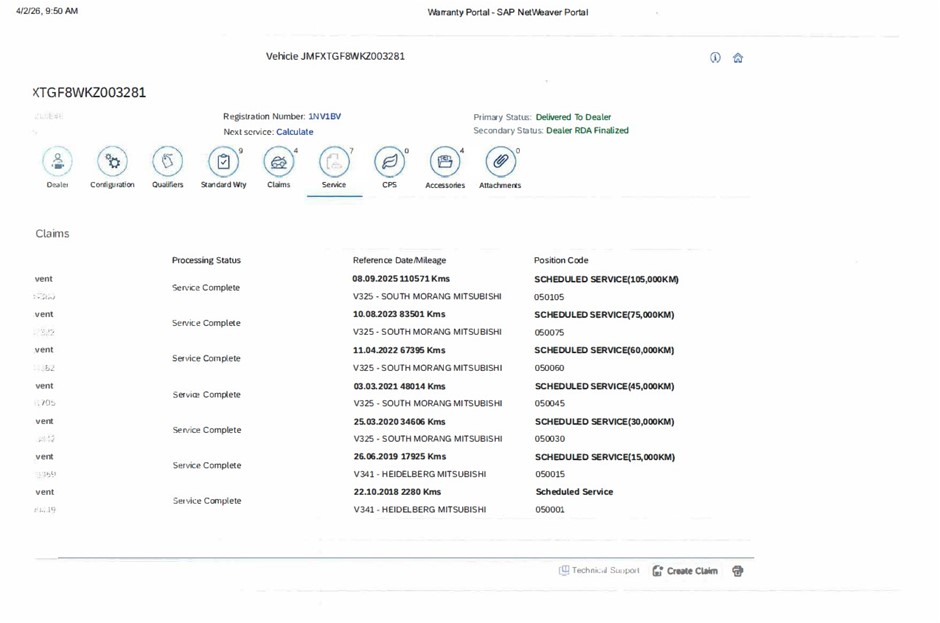Click the print icon in footer toolbar
Viewport: 940px width, 623px height.
(x=738, y=571)
